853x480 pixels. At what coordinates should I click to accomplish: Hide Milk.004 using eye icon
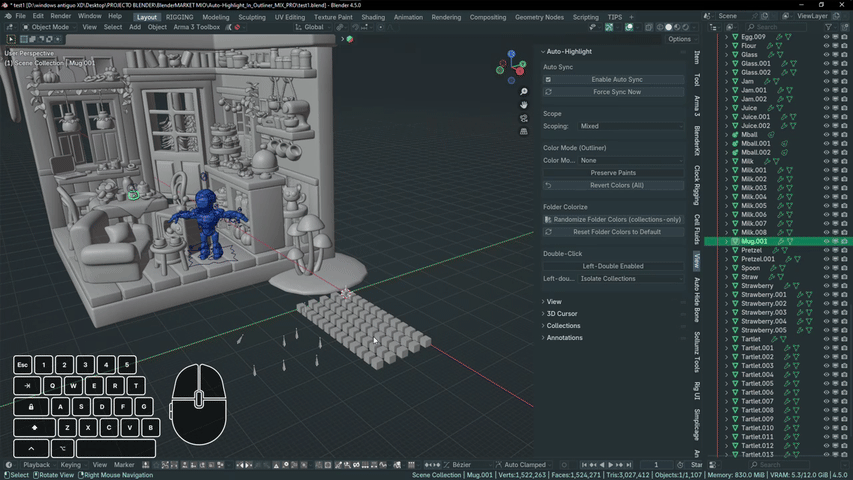point(826,197)
